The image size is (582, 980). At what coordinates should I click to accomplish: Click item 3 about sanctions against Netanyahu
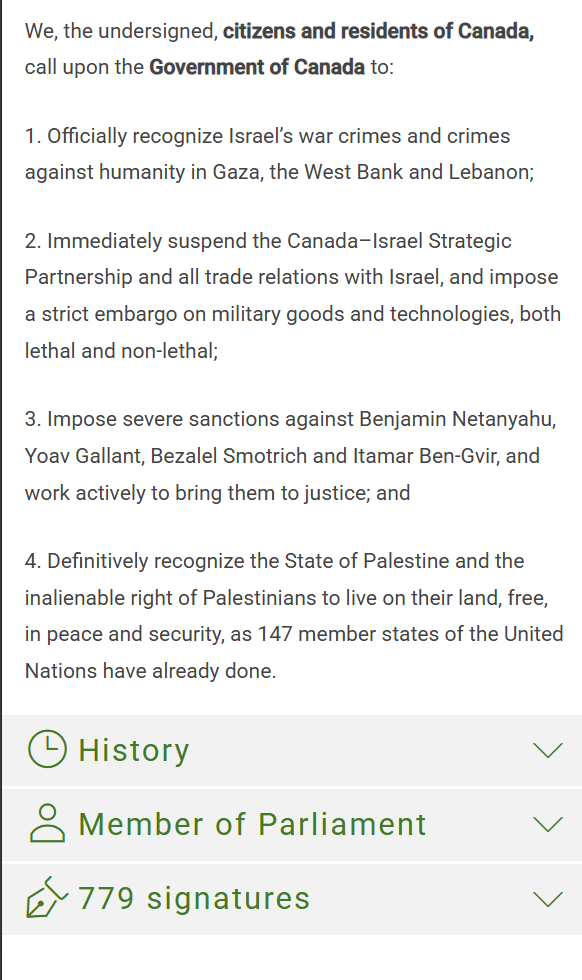[x=291, y=456]
